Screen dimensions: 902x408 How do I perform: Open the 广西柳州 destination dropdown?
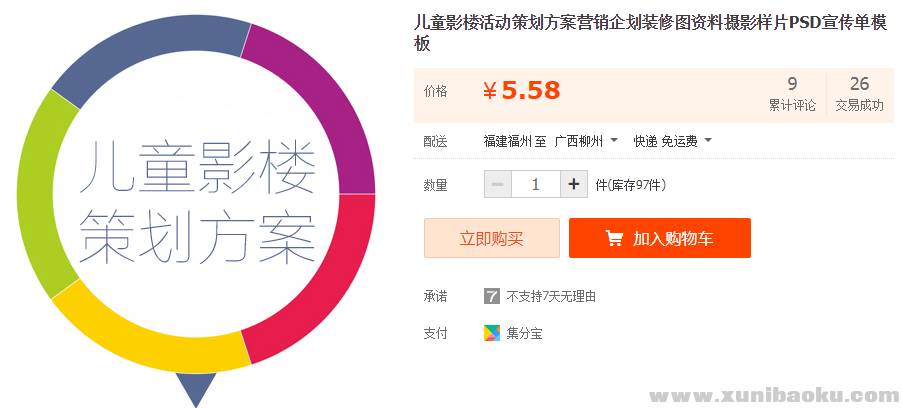pyautogui.click(x=586, y=141)
